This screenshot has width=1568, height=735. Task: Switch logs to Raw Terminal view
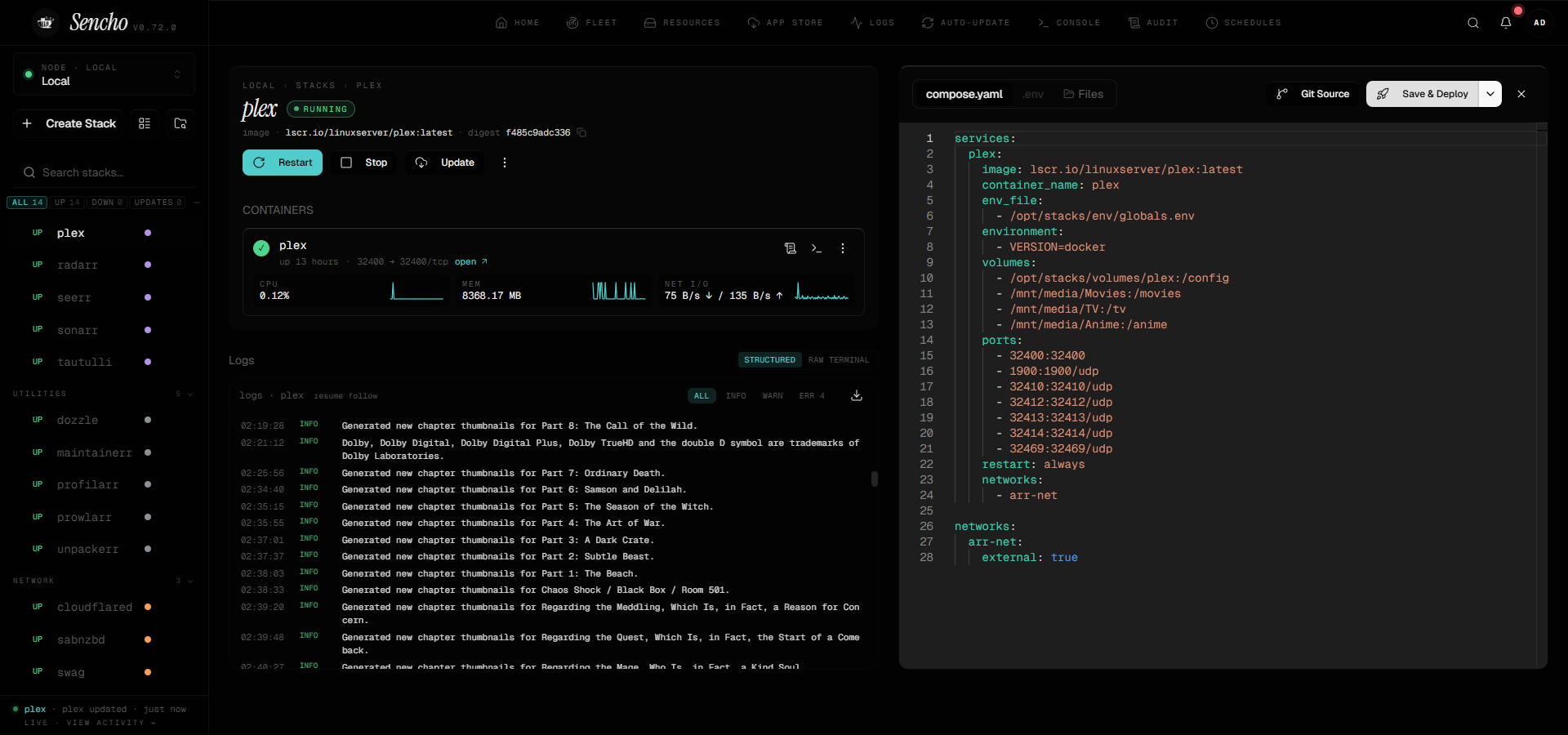(x=839, y=360)
